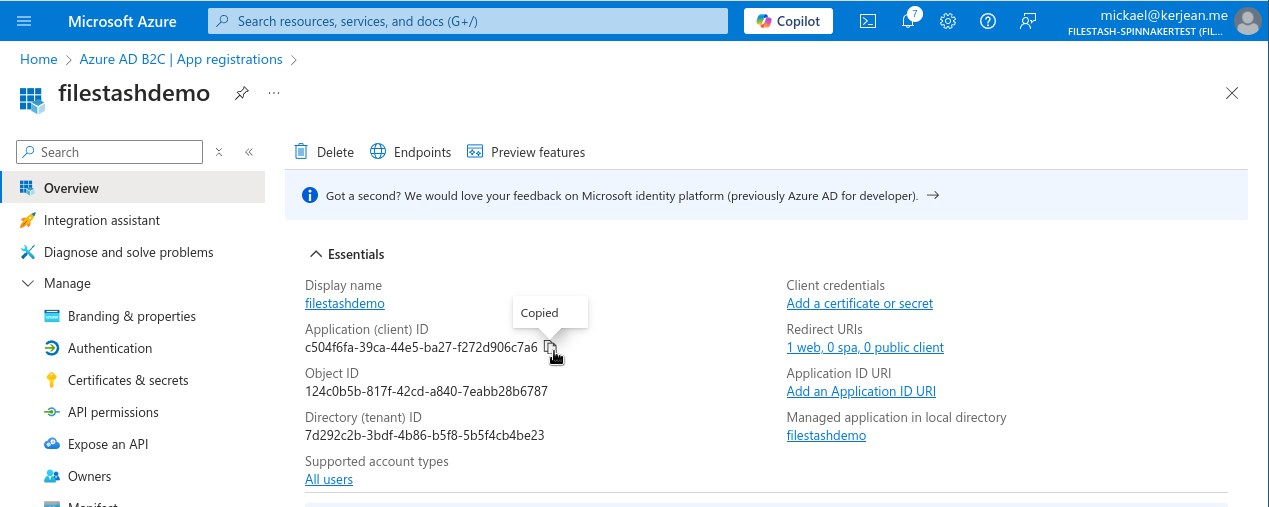Viewport: 1269px width, 507px height.
Task: Open the Azure portal hamburger menu
Action: tap(25, 21)
